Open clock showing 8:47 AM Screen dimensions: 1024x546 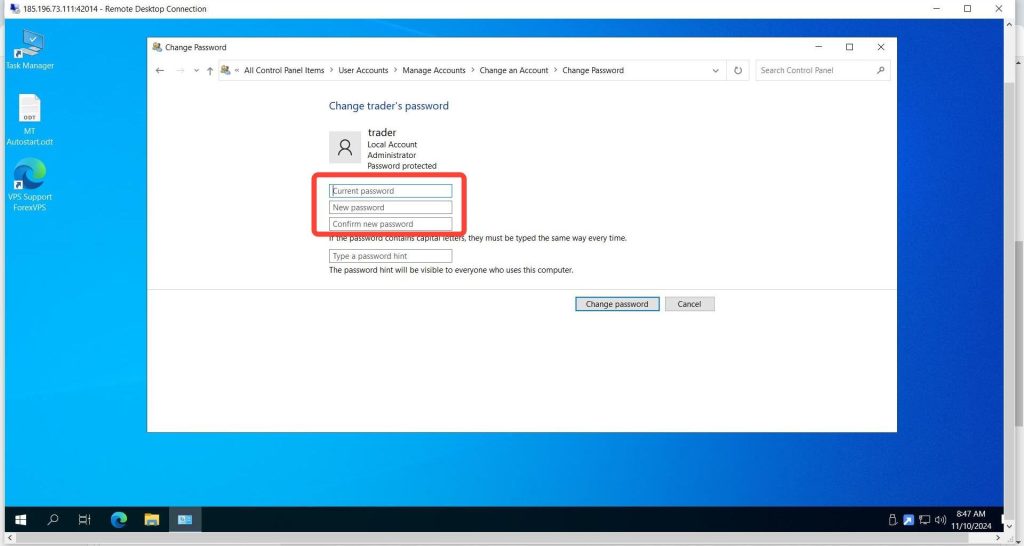pos(970,520)
